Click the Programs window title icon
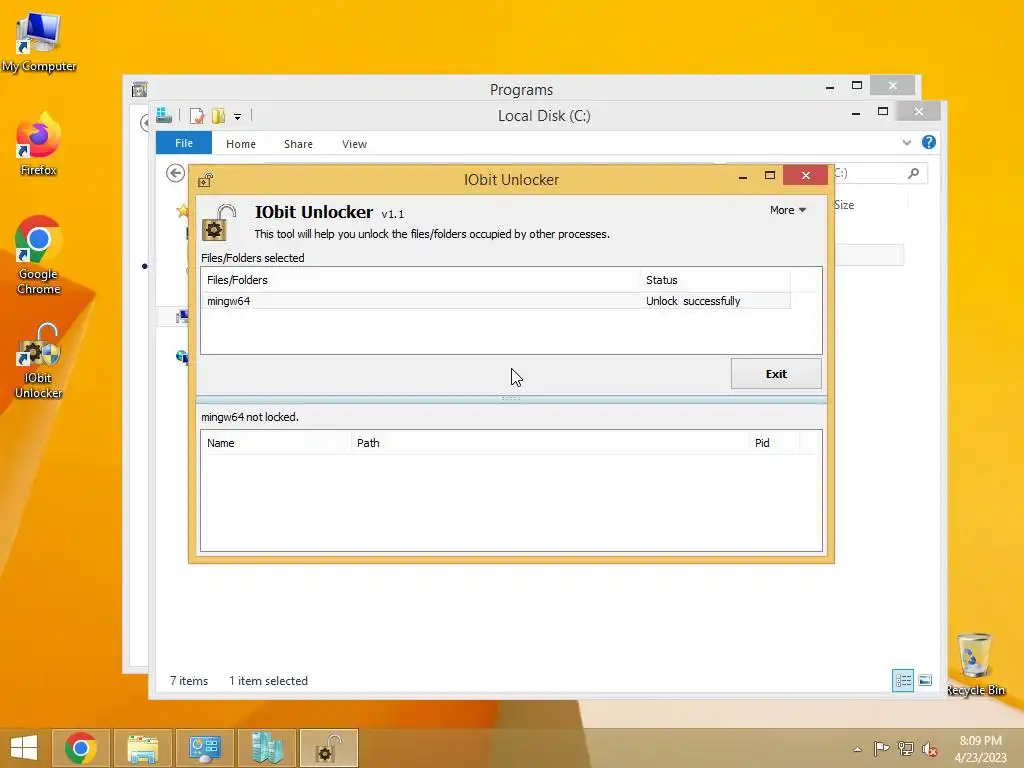 coord(139,89)
